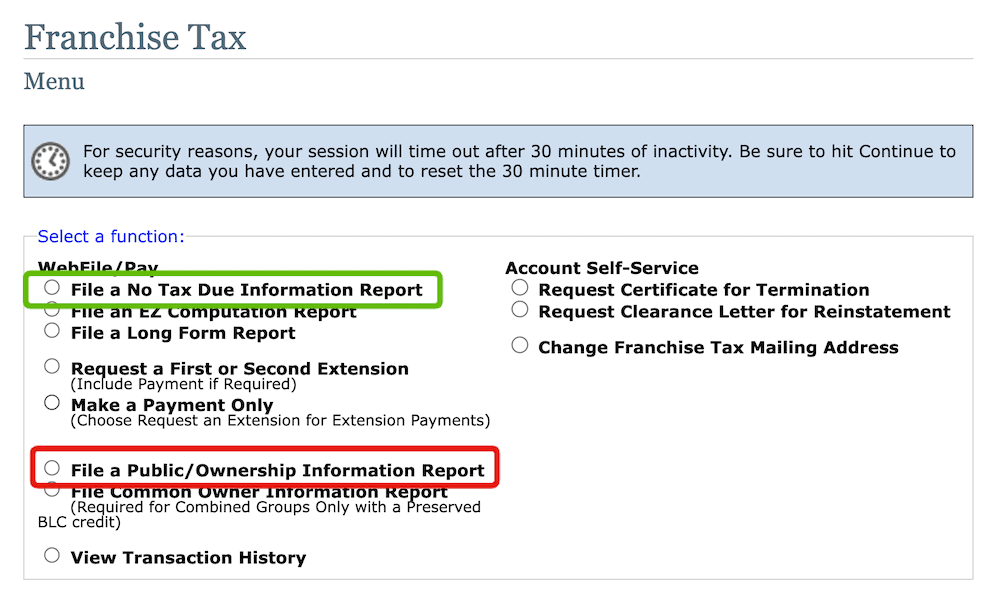Select Request Certificate for Termination
The height and width of the screenshot is (598, 1000).
coord(519,287)
